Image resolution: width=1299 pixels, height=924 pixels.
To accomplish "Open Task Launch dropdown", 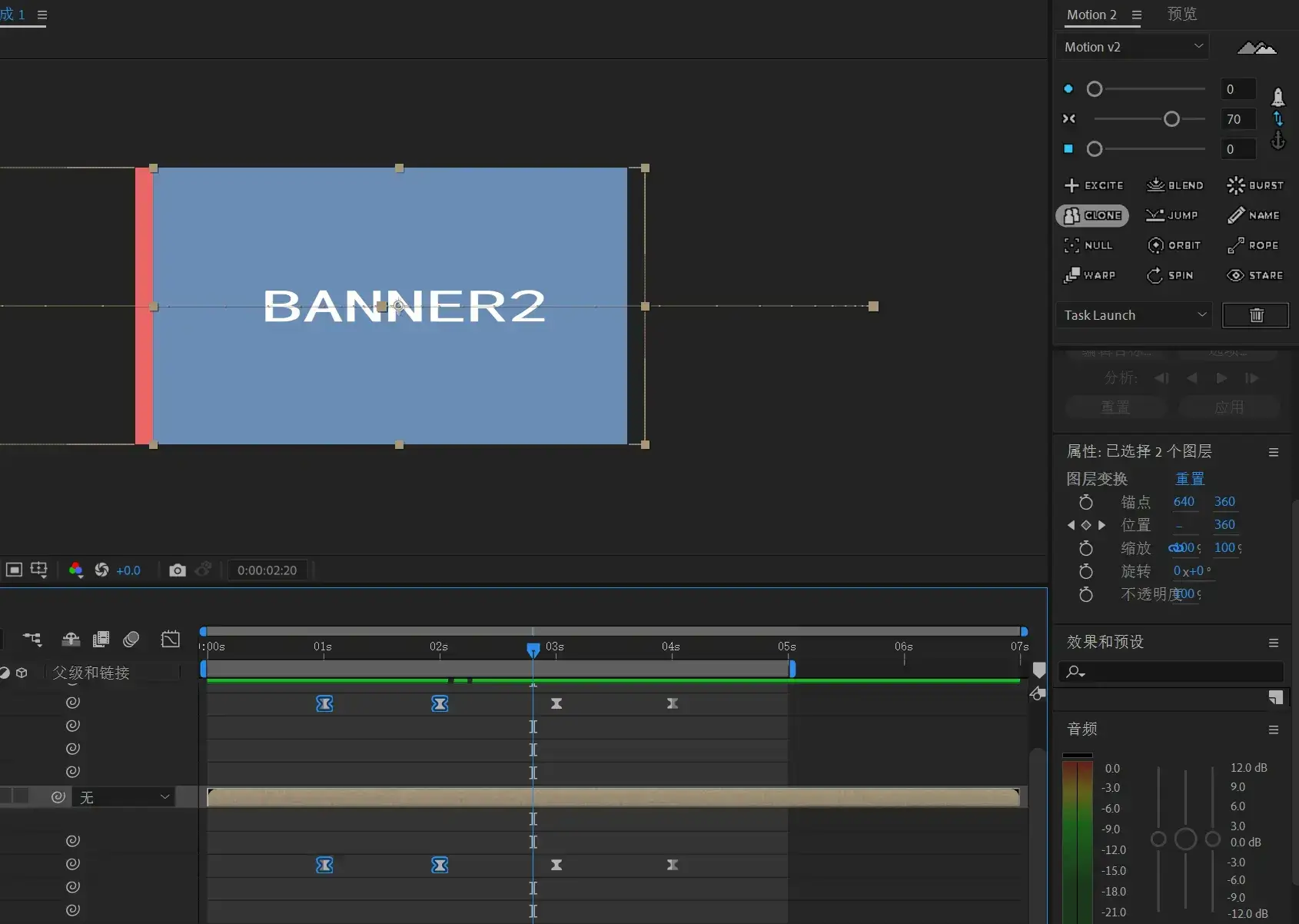I will click(1135, 315).
